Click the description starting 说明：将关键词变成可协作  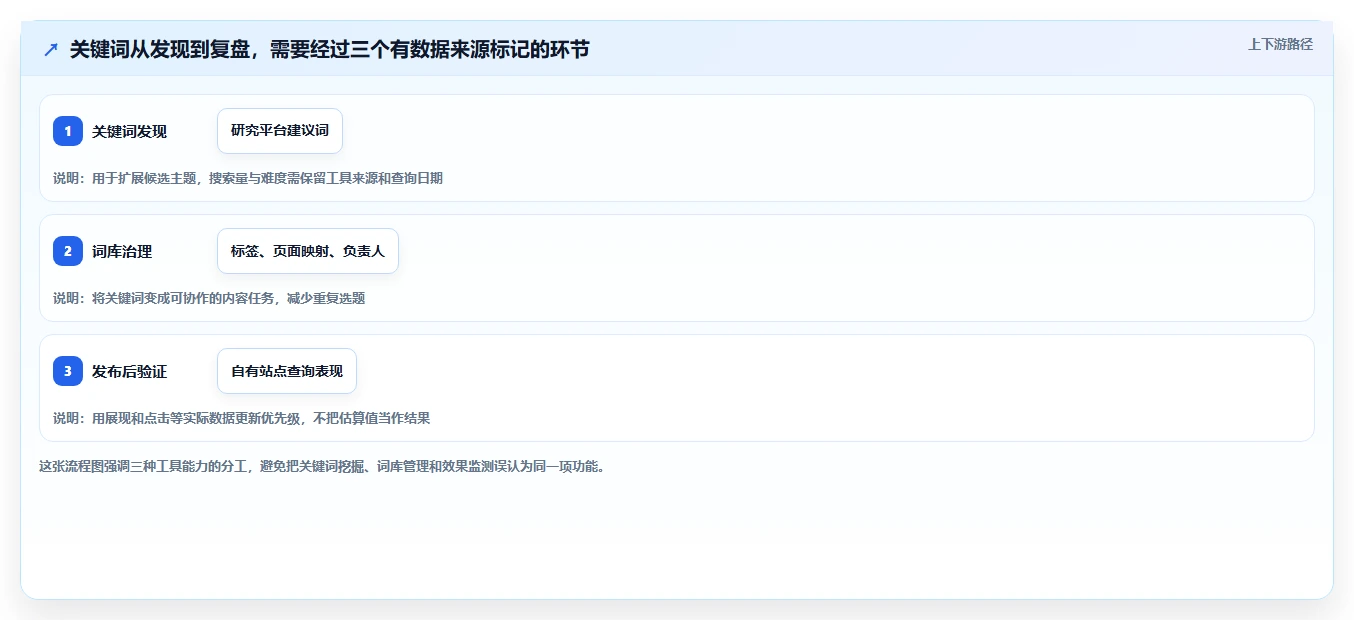(209, 298)
